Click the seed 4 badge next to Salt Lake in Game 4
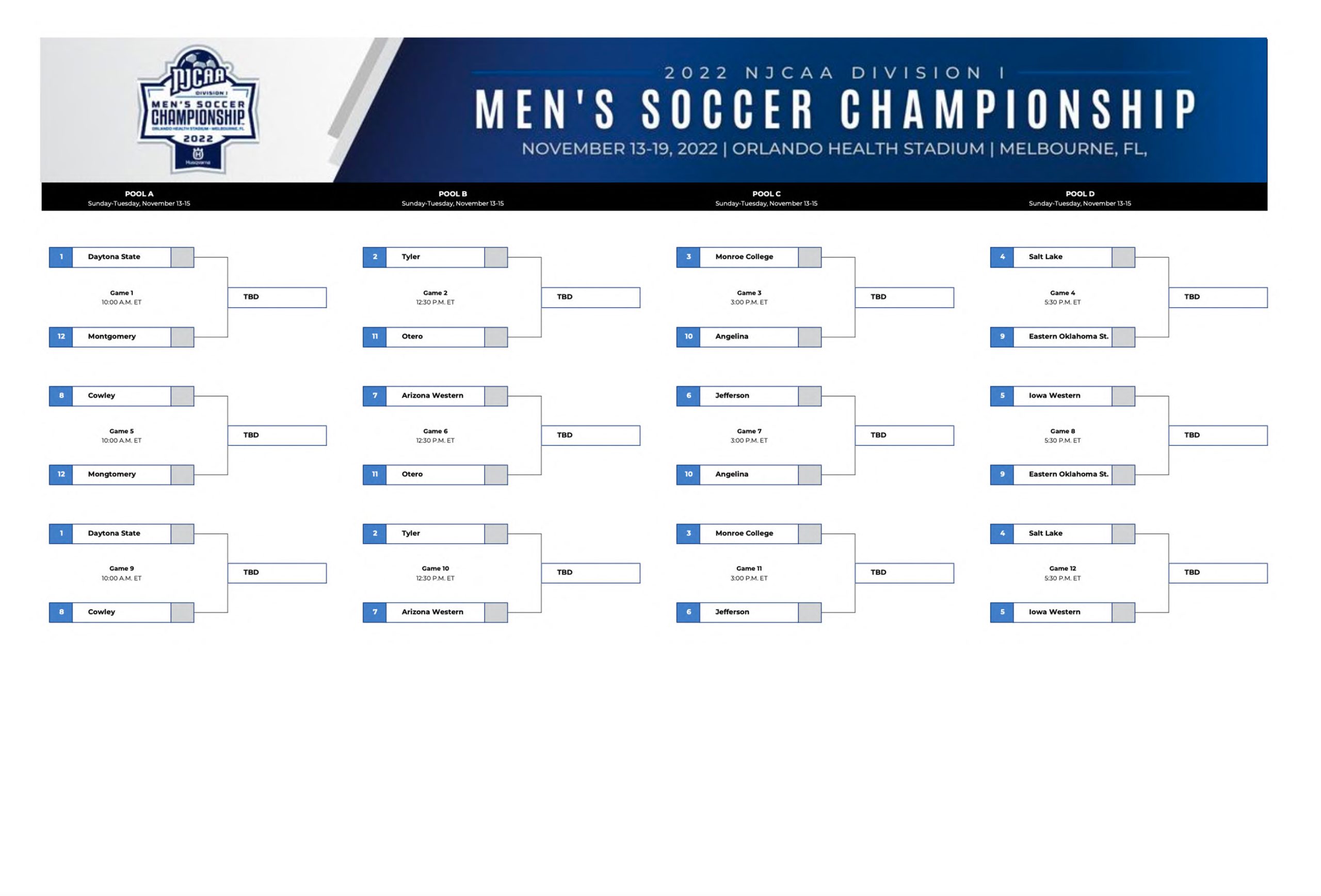This screenshot has height=896, width=1321. pyautogui.click(x=1002, y=257)
